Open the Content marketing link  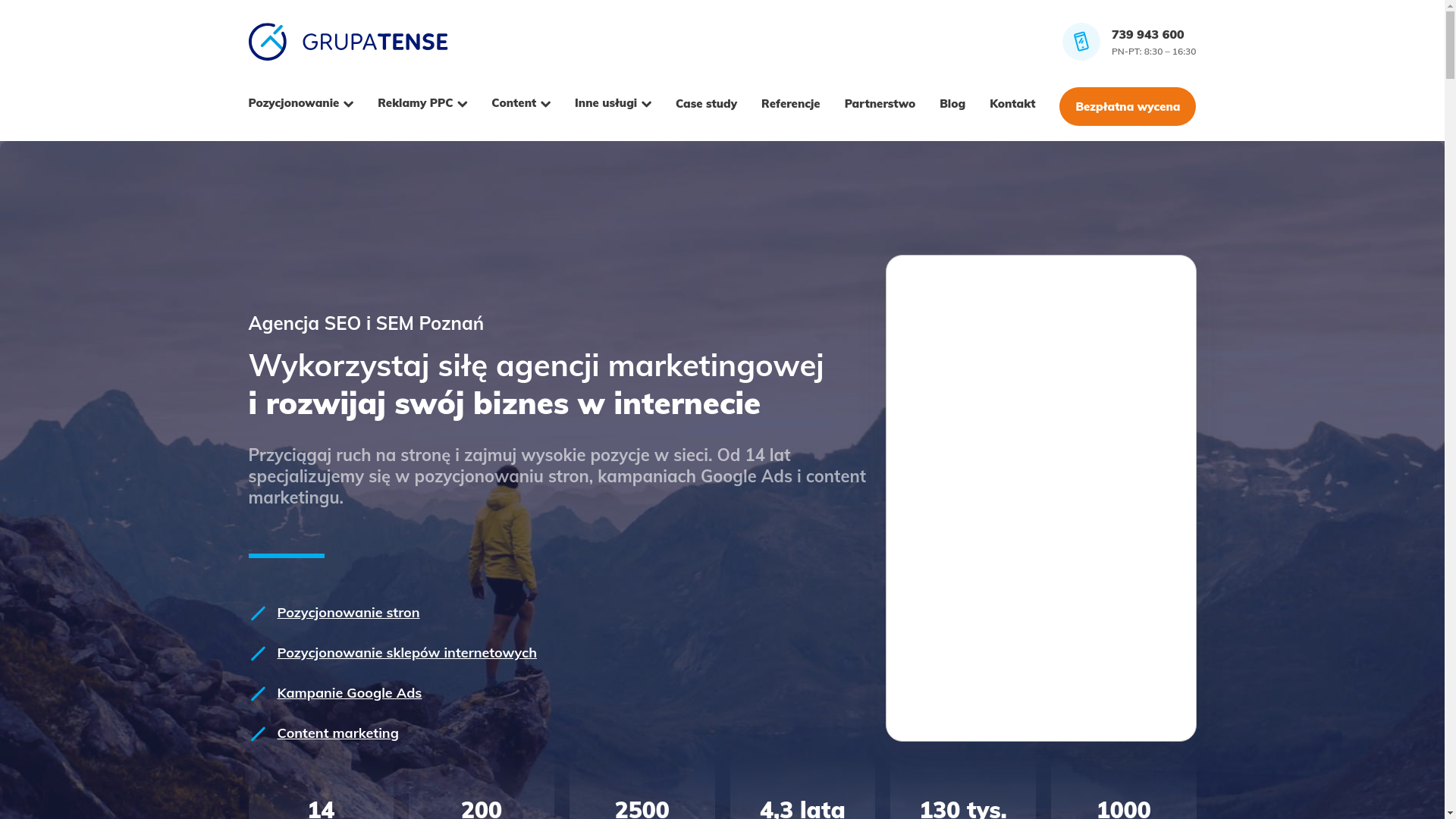(337, 733)
